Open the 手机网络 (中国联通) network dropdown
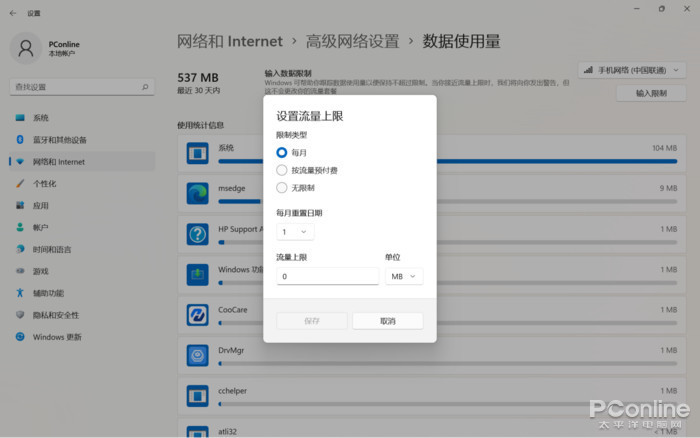The image size is (700, 438). tap(632, 70)
